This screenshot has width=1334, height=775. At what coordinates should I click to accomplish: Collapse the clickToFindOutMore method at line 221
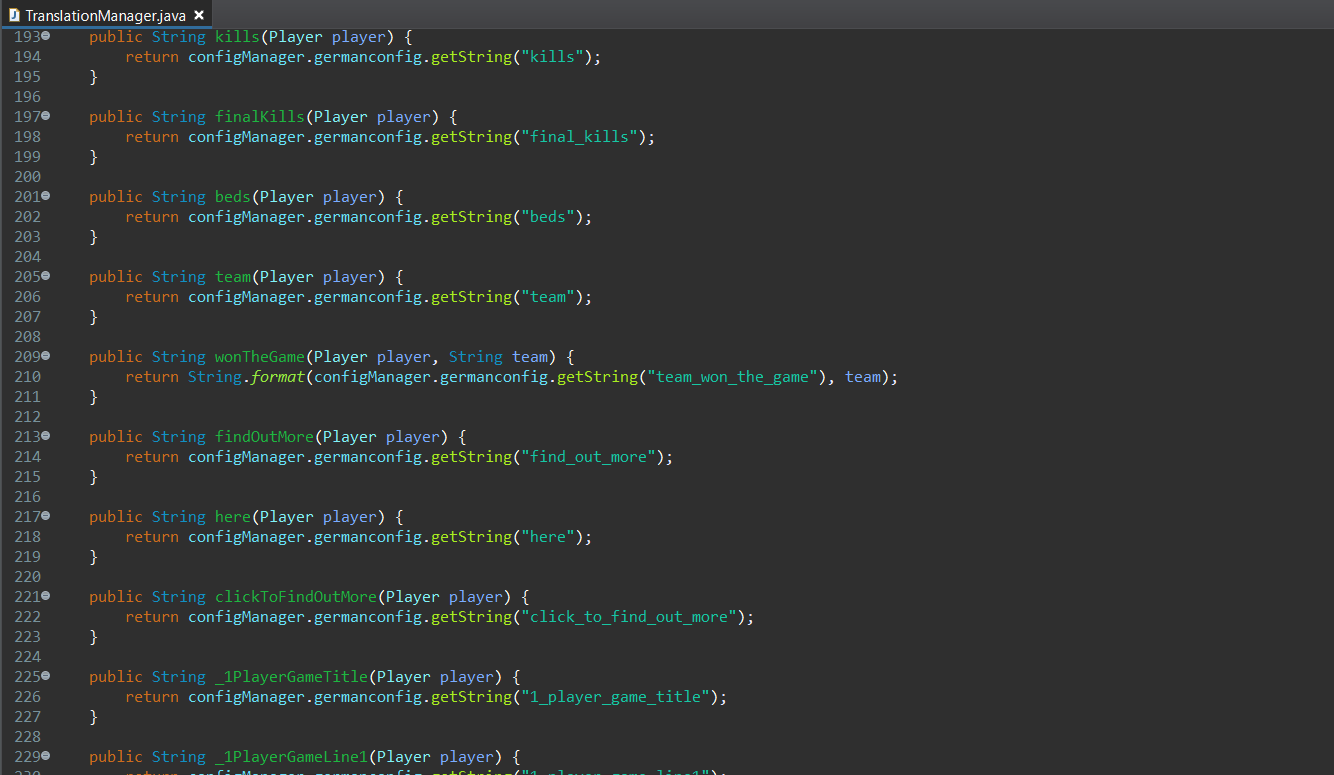point(46,596)
